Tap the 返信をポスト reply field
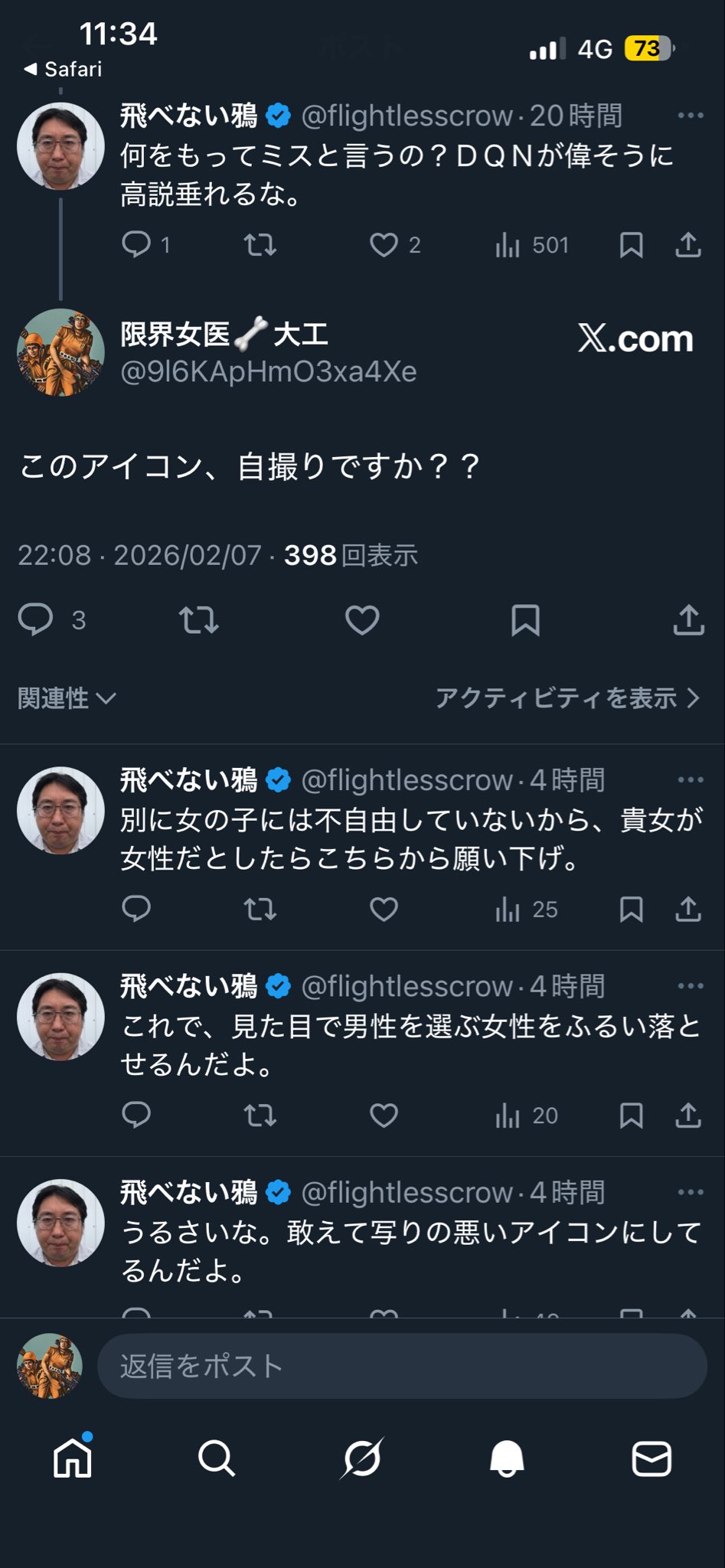Image resolution: width=725 pixels, height=1568 pixels. 402,1367
